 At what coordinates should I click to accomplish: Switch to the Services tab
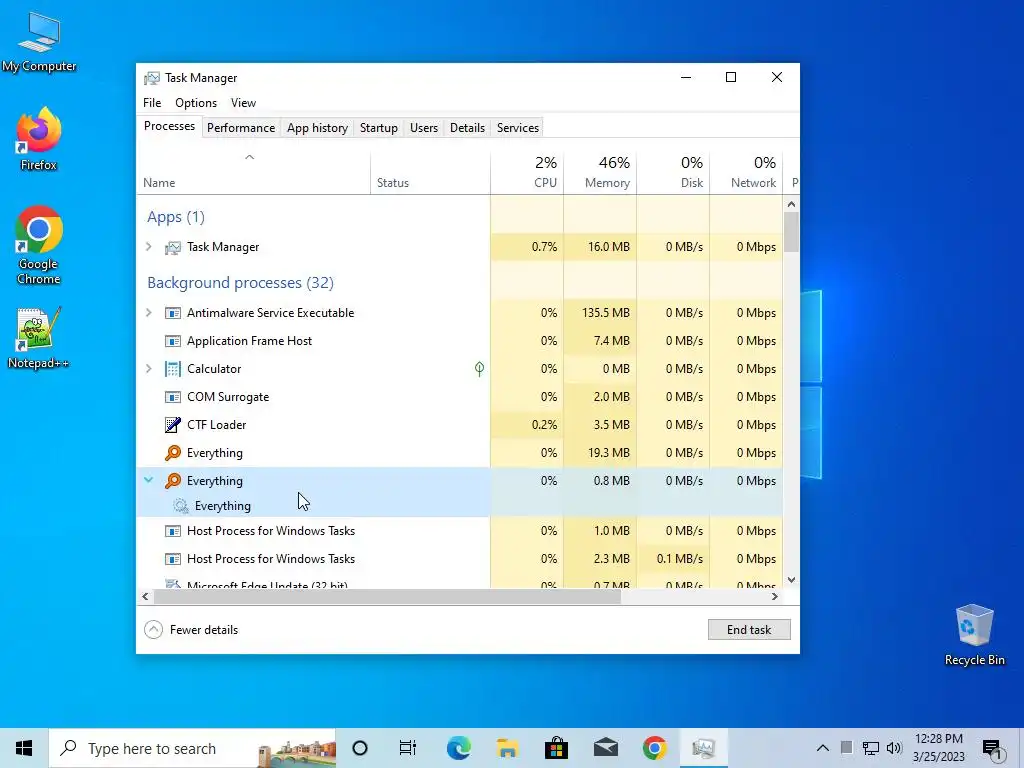click(x=518, y=128)
